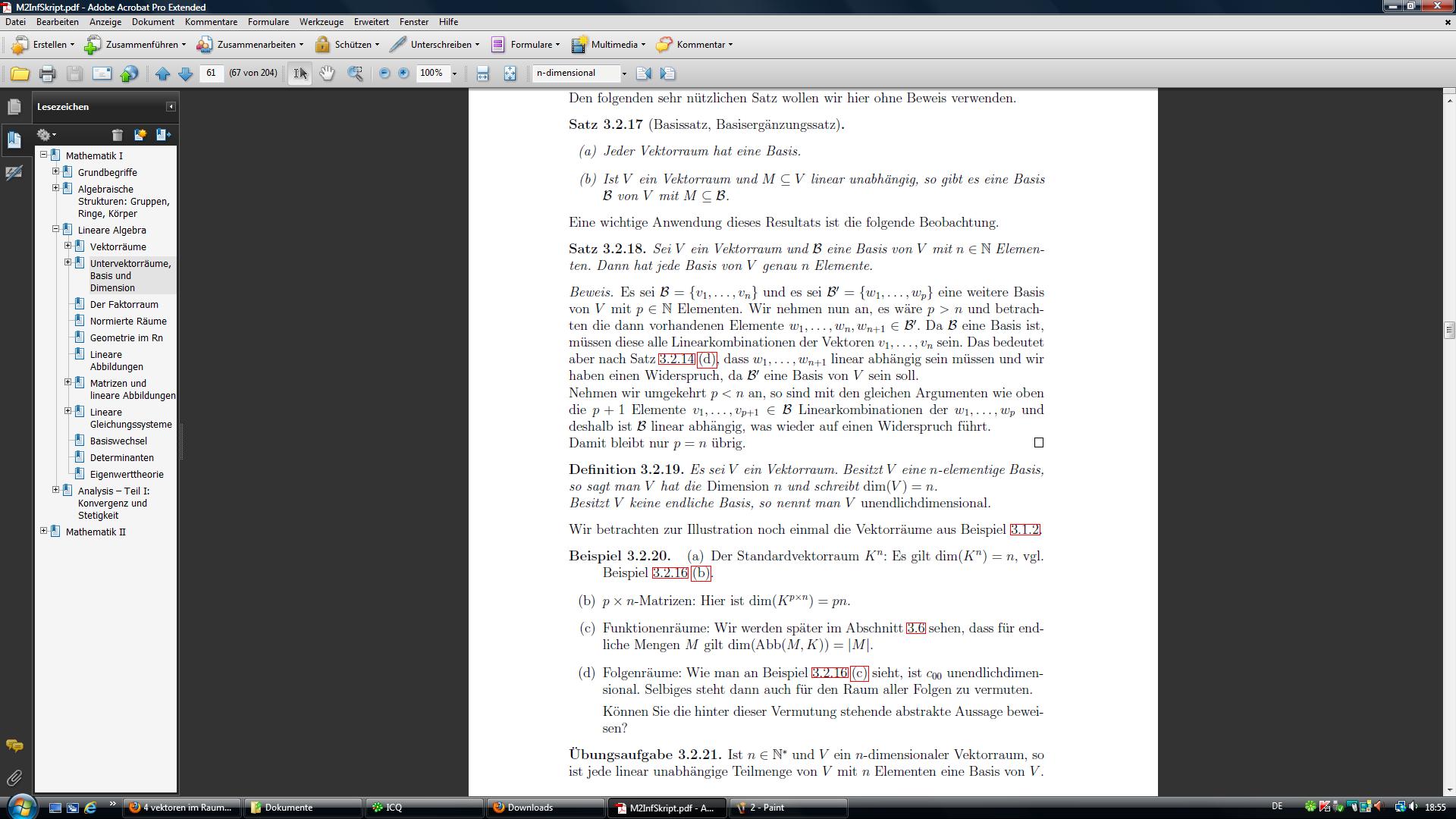
Task: Toggle the Select tool
Action: point(300,74)
